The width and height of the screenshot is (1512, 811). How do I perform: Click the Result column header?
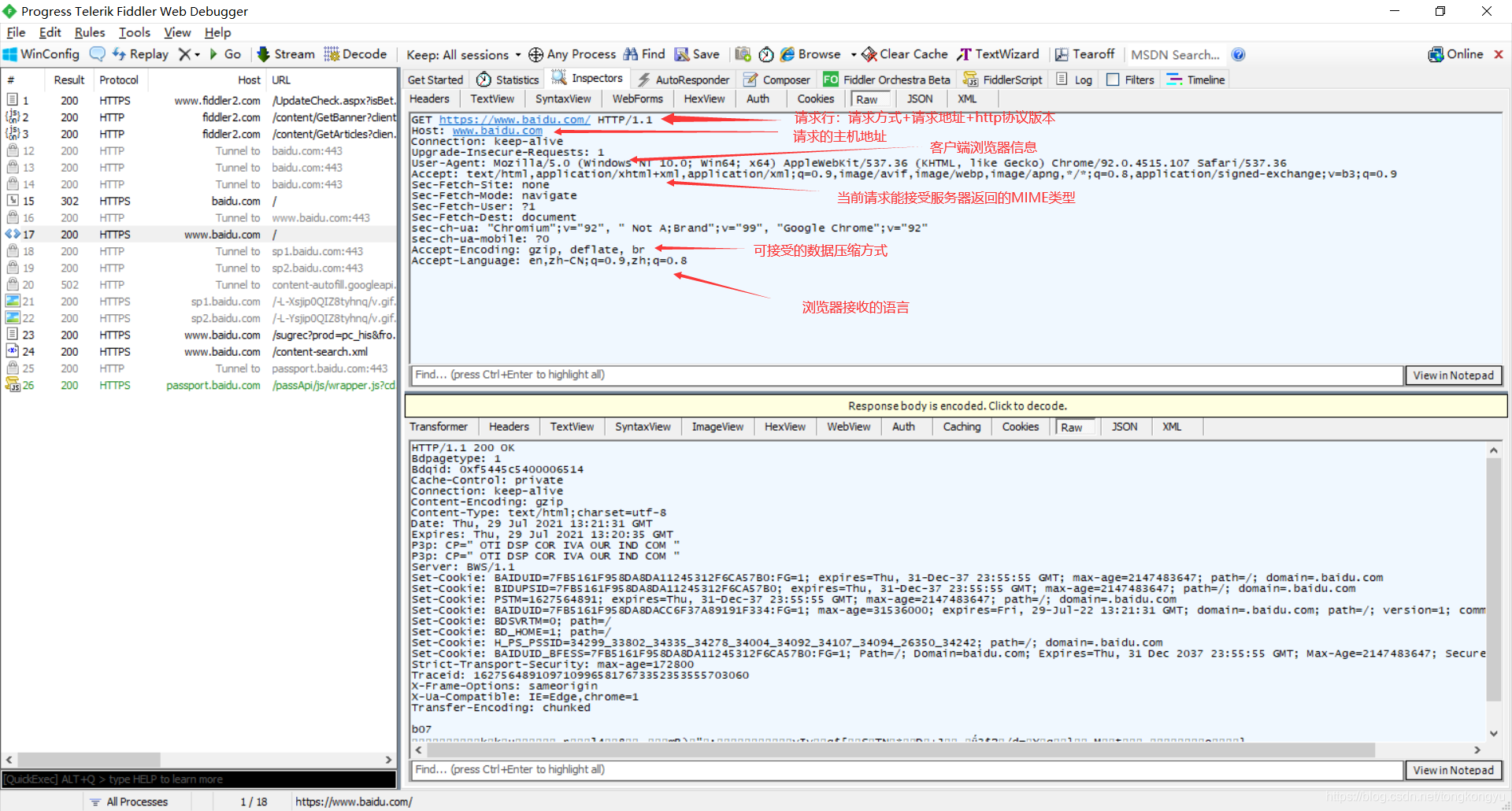69,80
